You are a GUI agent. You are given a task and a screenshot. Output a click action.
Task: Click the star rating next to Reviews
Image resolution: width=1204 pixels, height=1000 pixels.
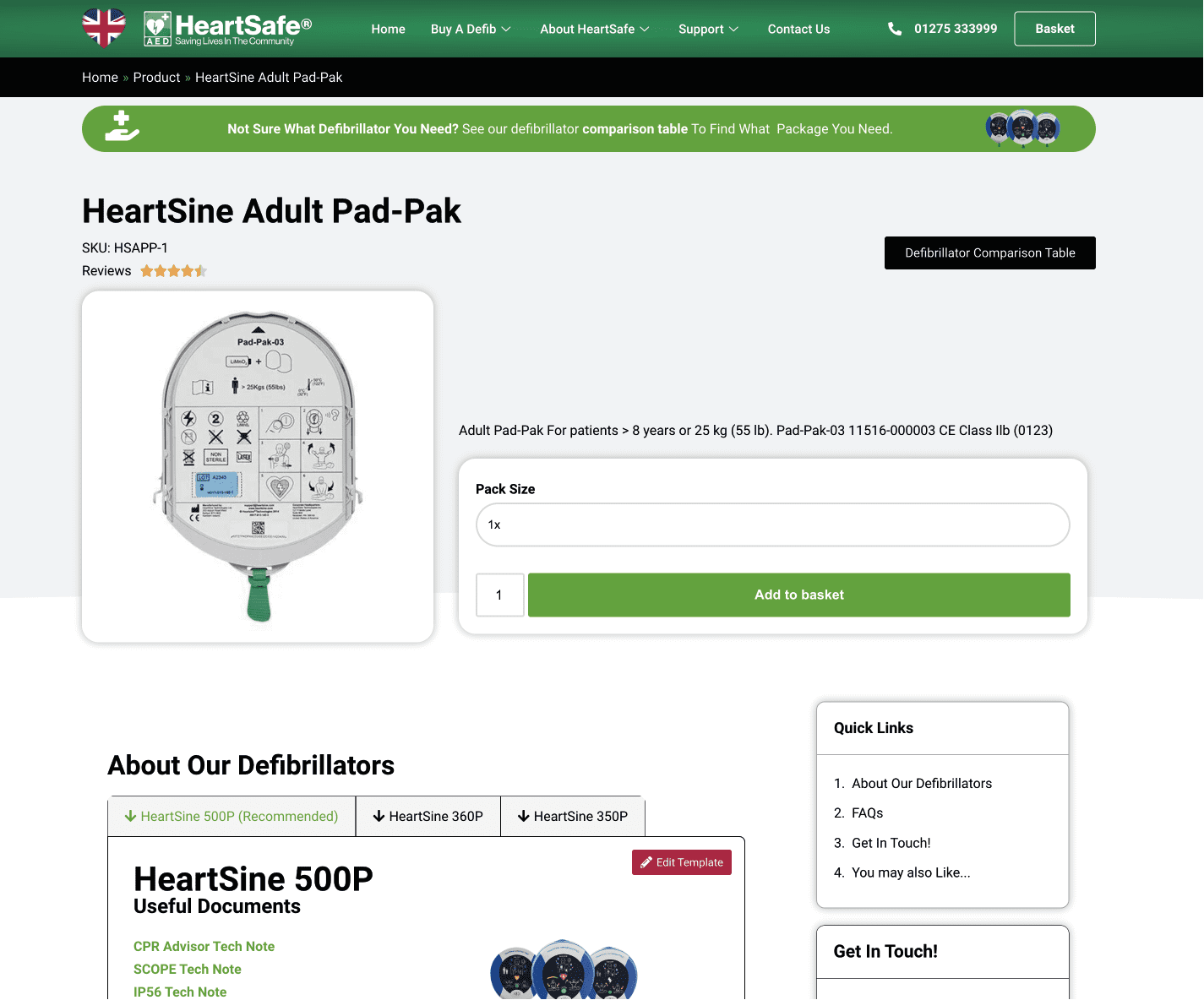[x=173, y=271]
